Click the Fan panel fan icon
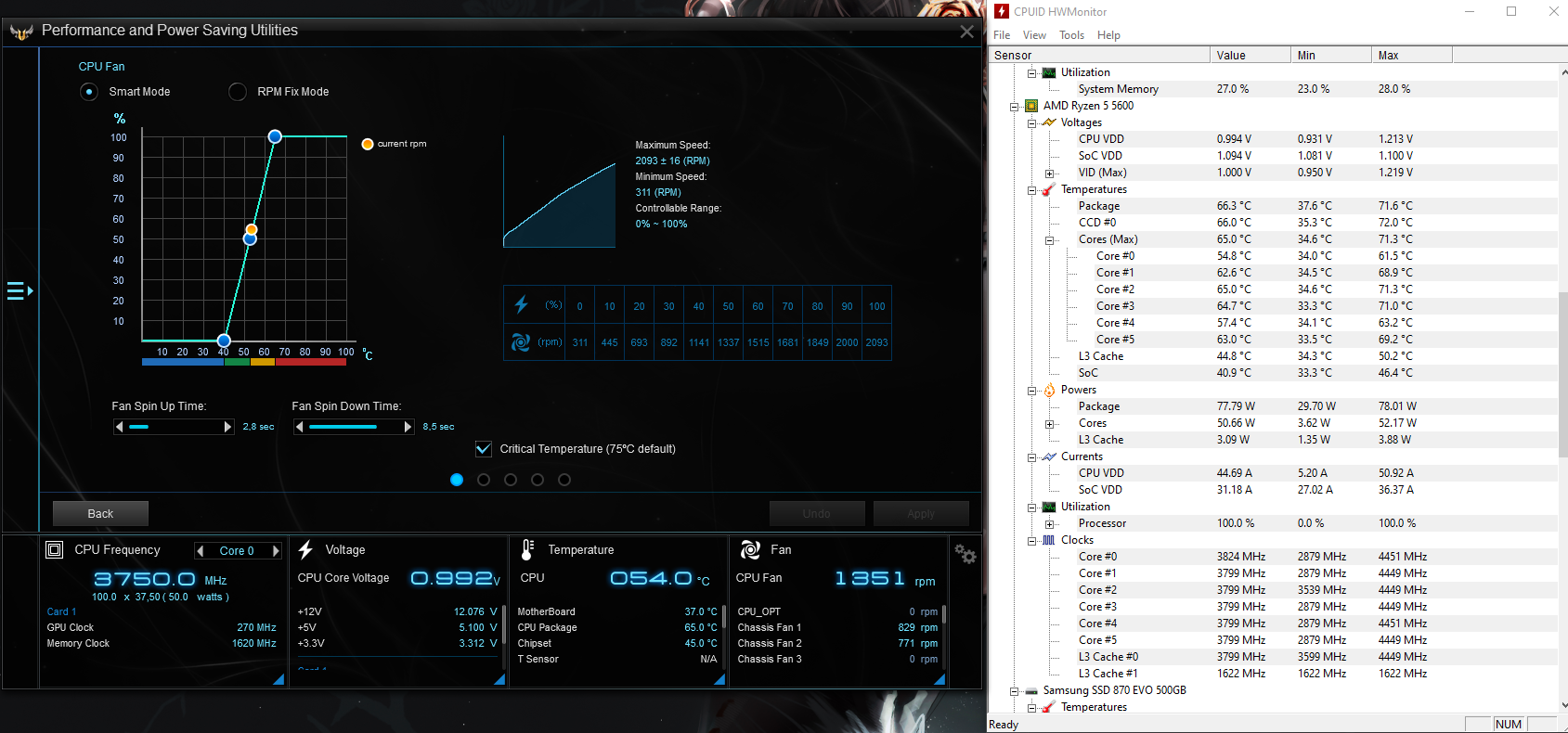 [x=750, y=550]
